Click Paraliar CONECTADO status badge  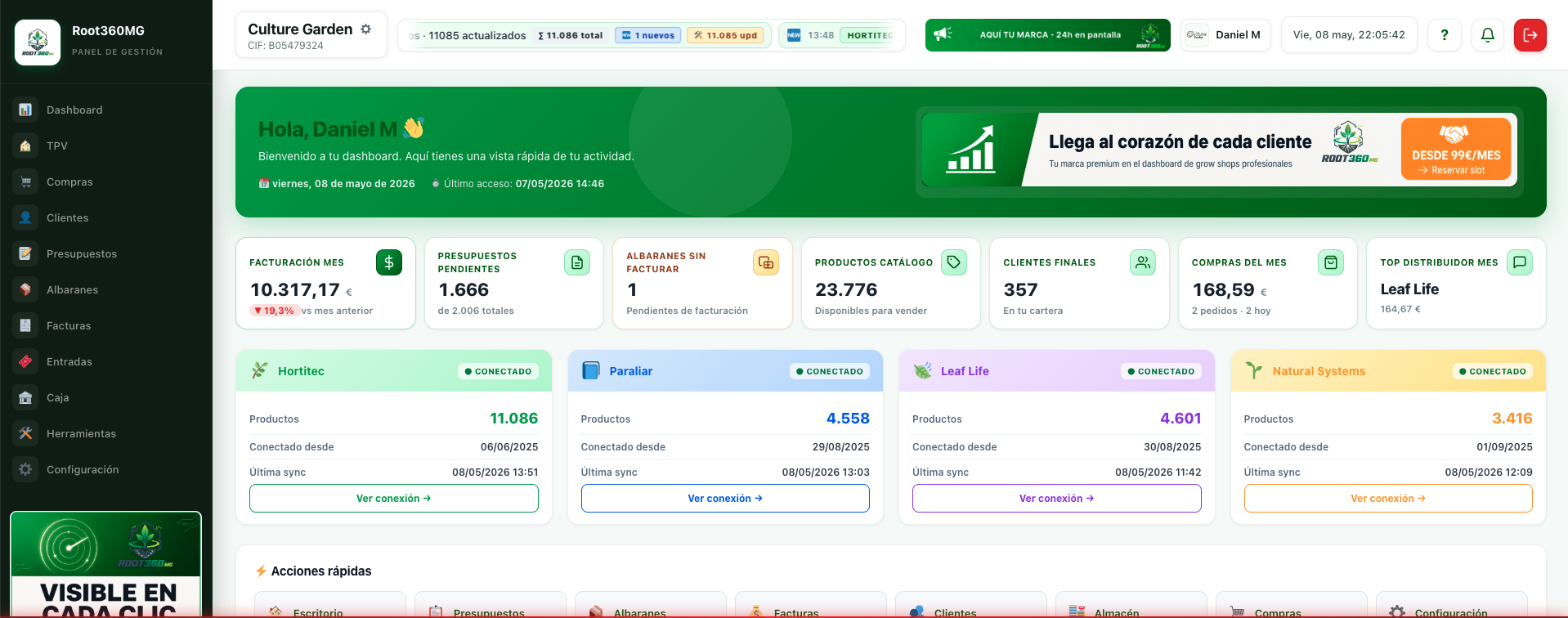[830, 371]
